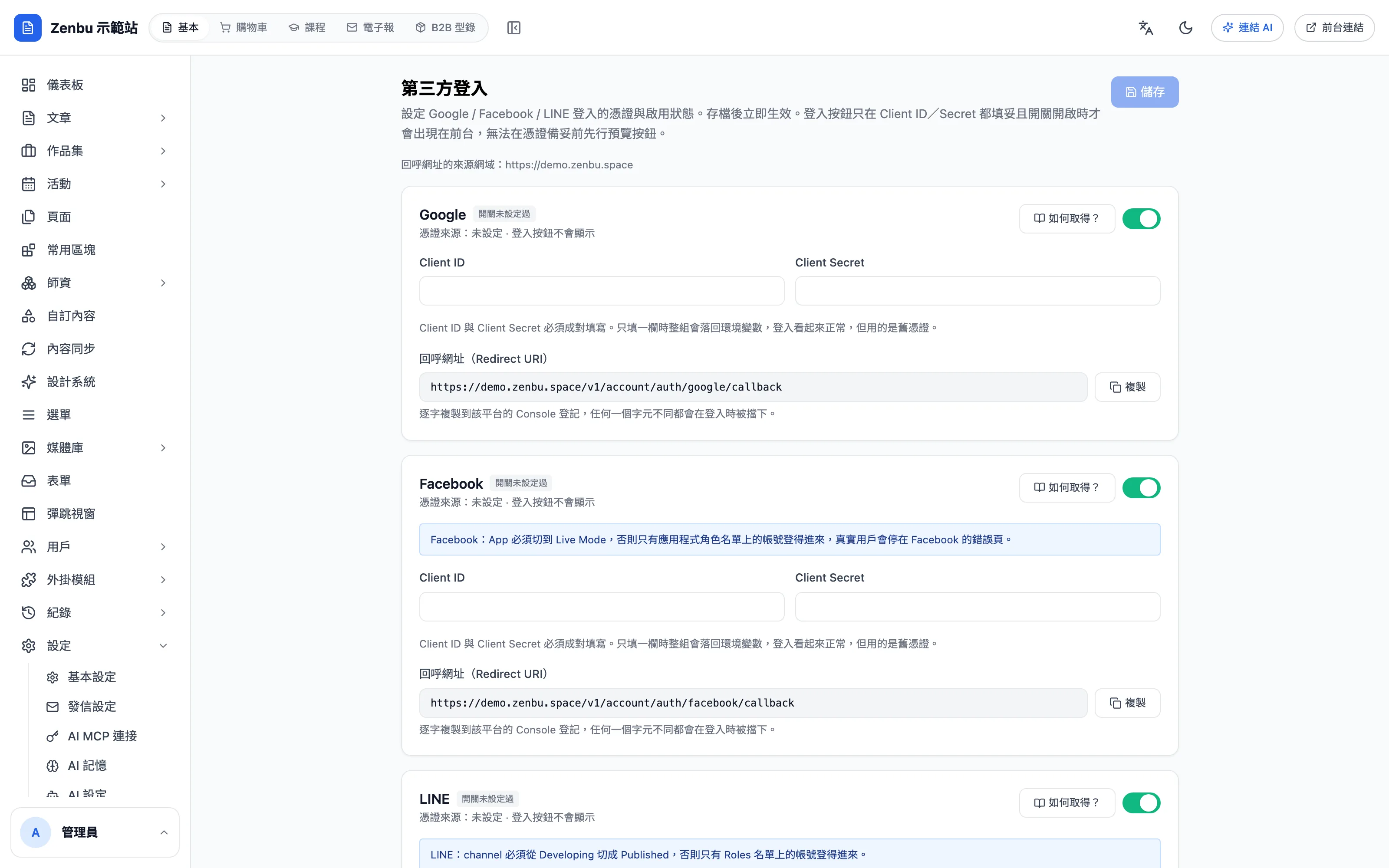Focus Facebook Client Secret field
Viewport: 1389px width, 868px height.
click(x=978, y=607)
